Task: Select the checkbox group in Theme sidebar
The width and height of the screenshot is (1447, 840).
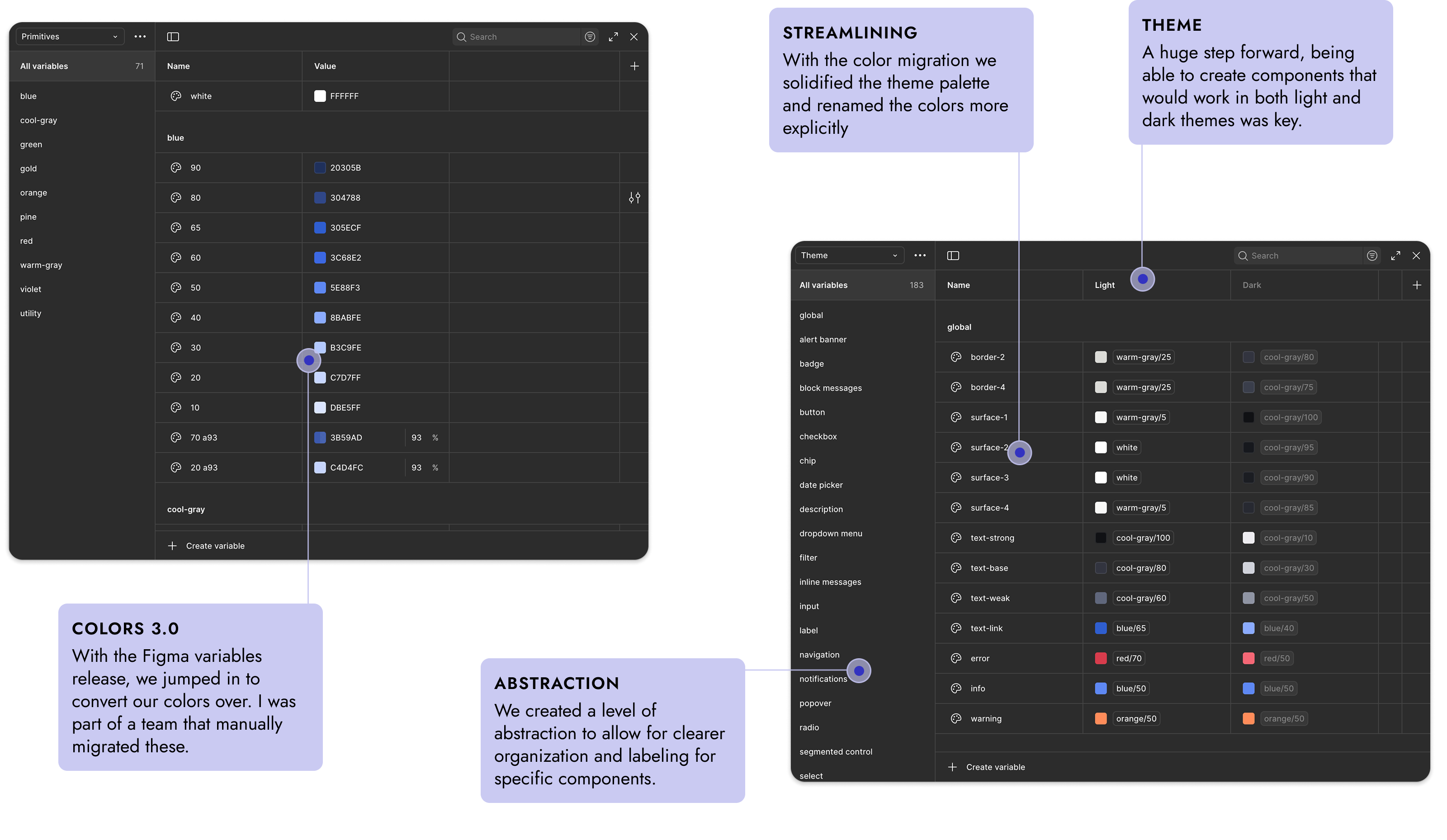Action: [x=818, y=436]
